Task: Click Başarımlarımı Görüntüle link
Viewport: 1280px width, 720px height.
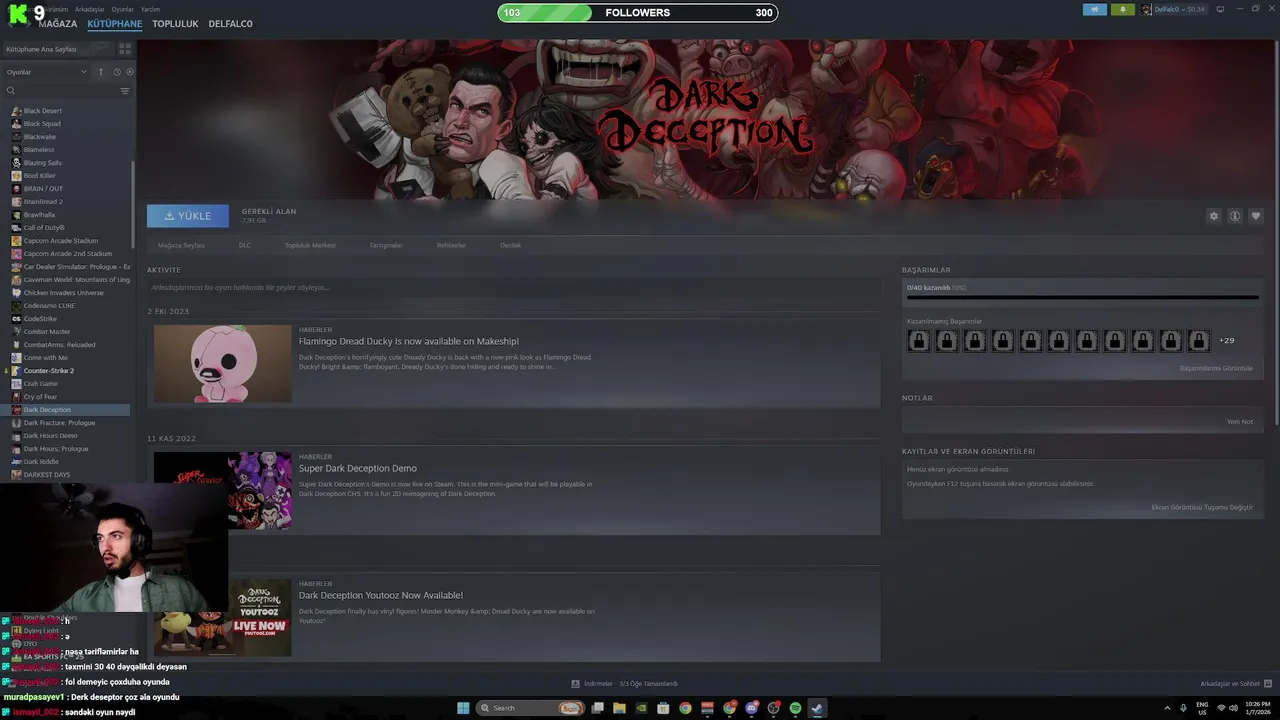Action: click(1216, 368)
